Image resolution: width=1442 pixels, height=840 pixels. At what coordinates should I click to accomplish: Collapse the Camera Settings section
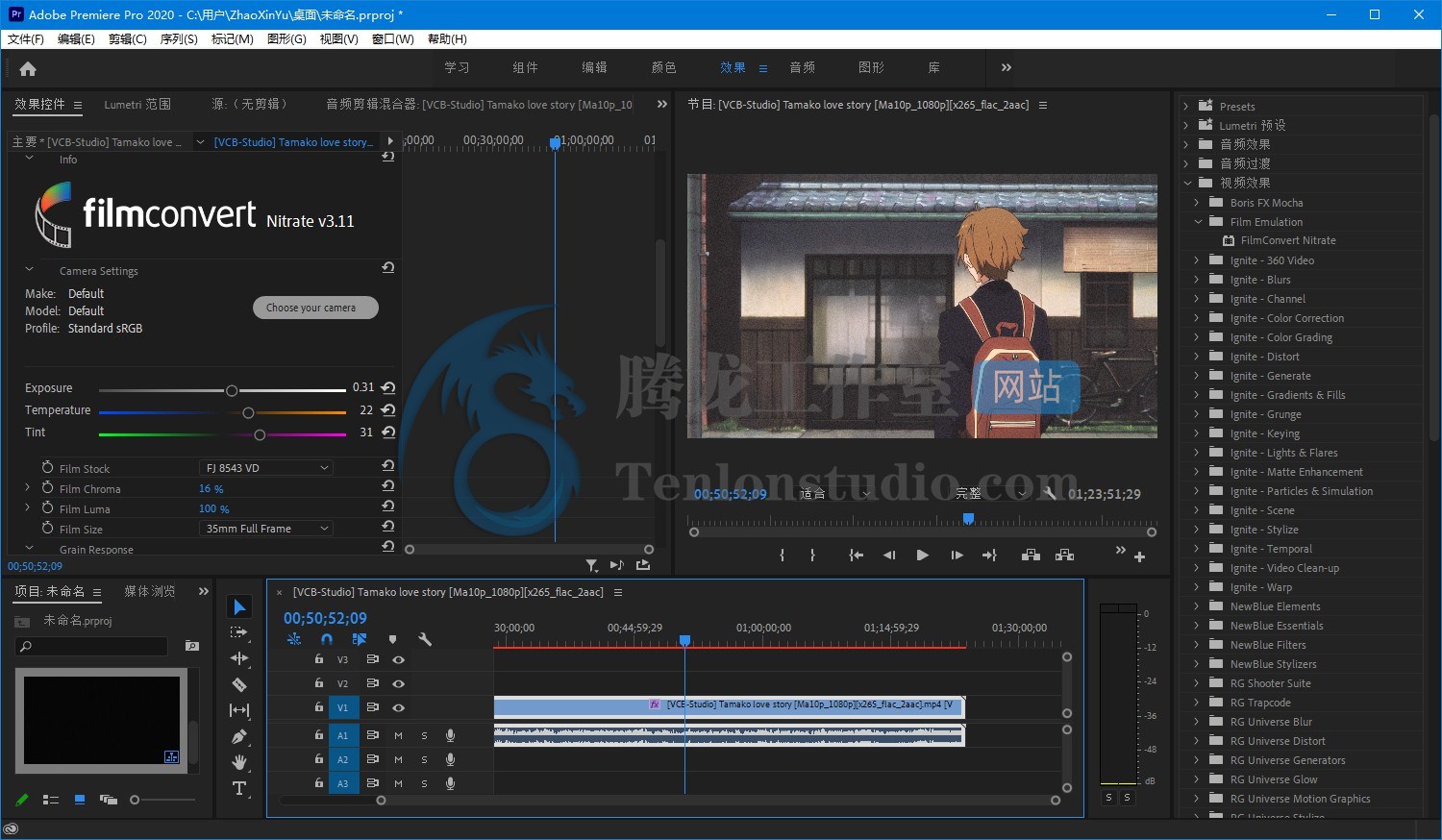point(29,270)
